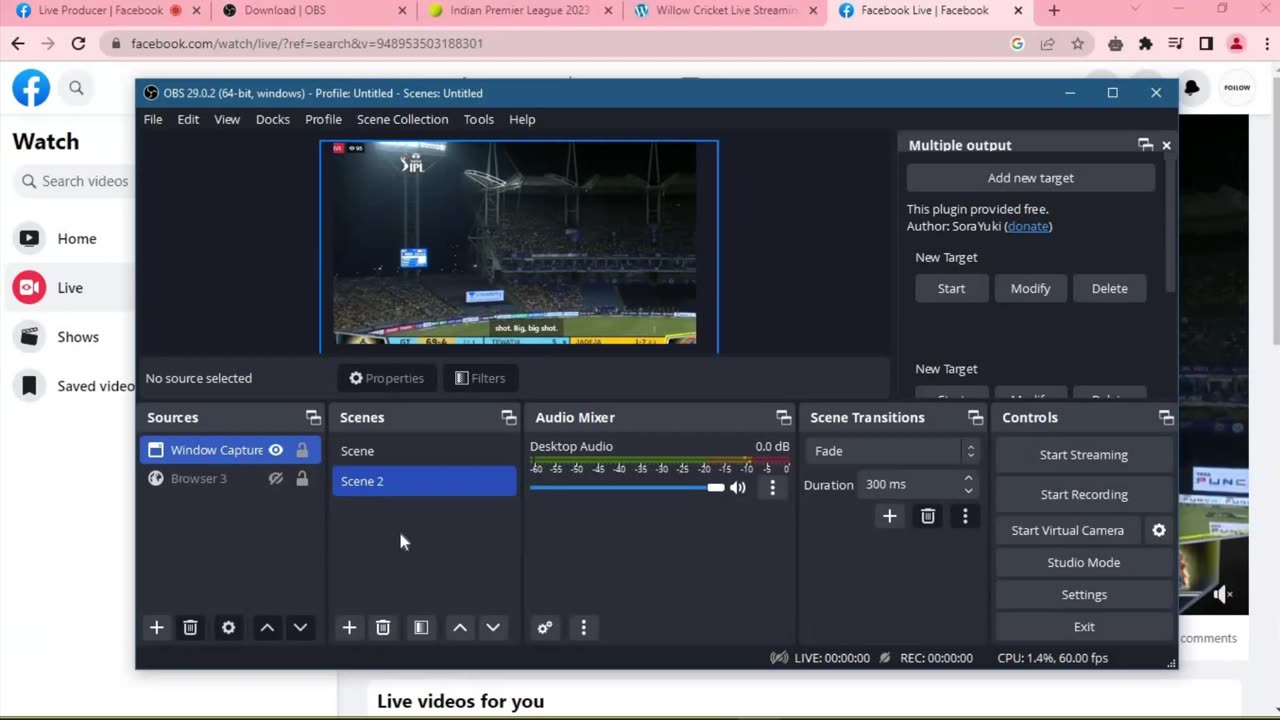Show the hidden Browser 3 source
The height and width of the screenshot is (720, 1280).
coord(276,478)
